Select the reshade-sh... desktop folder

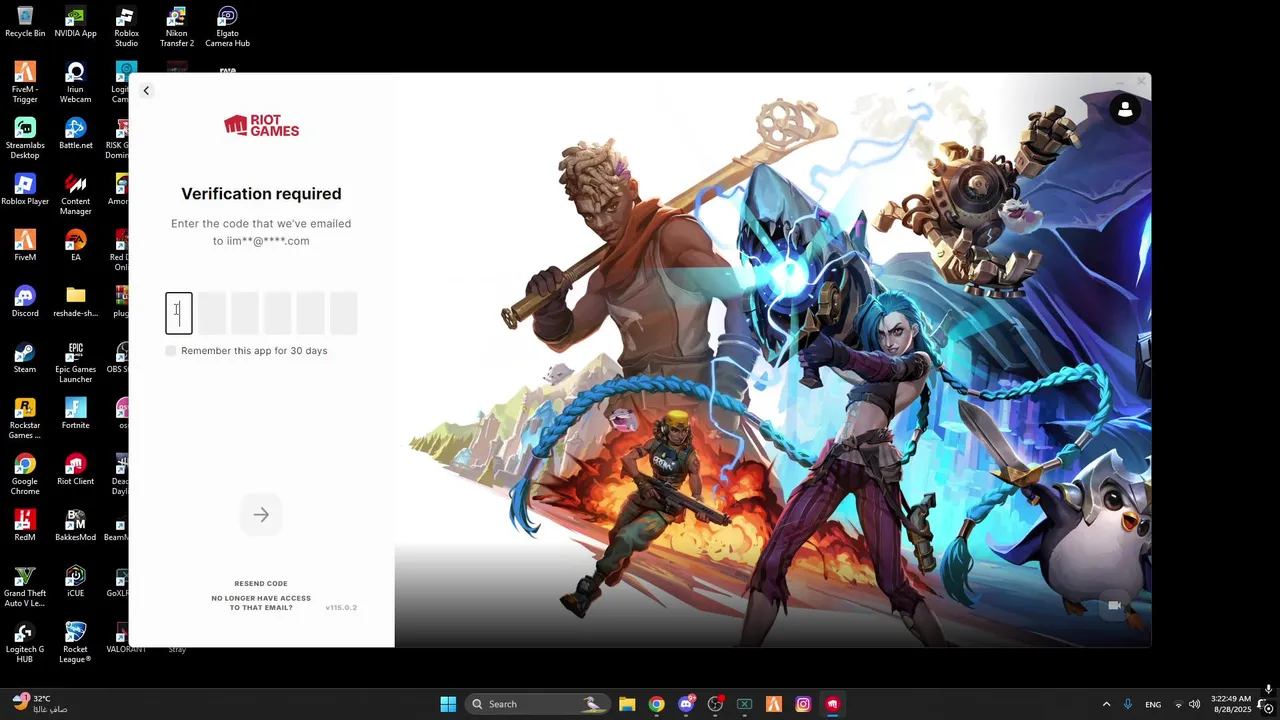coord(75,301)
